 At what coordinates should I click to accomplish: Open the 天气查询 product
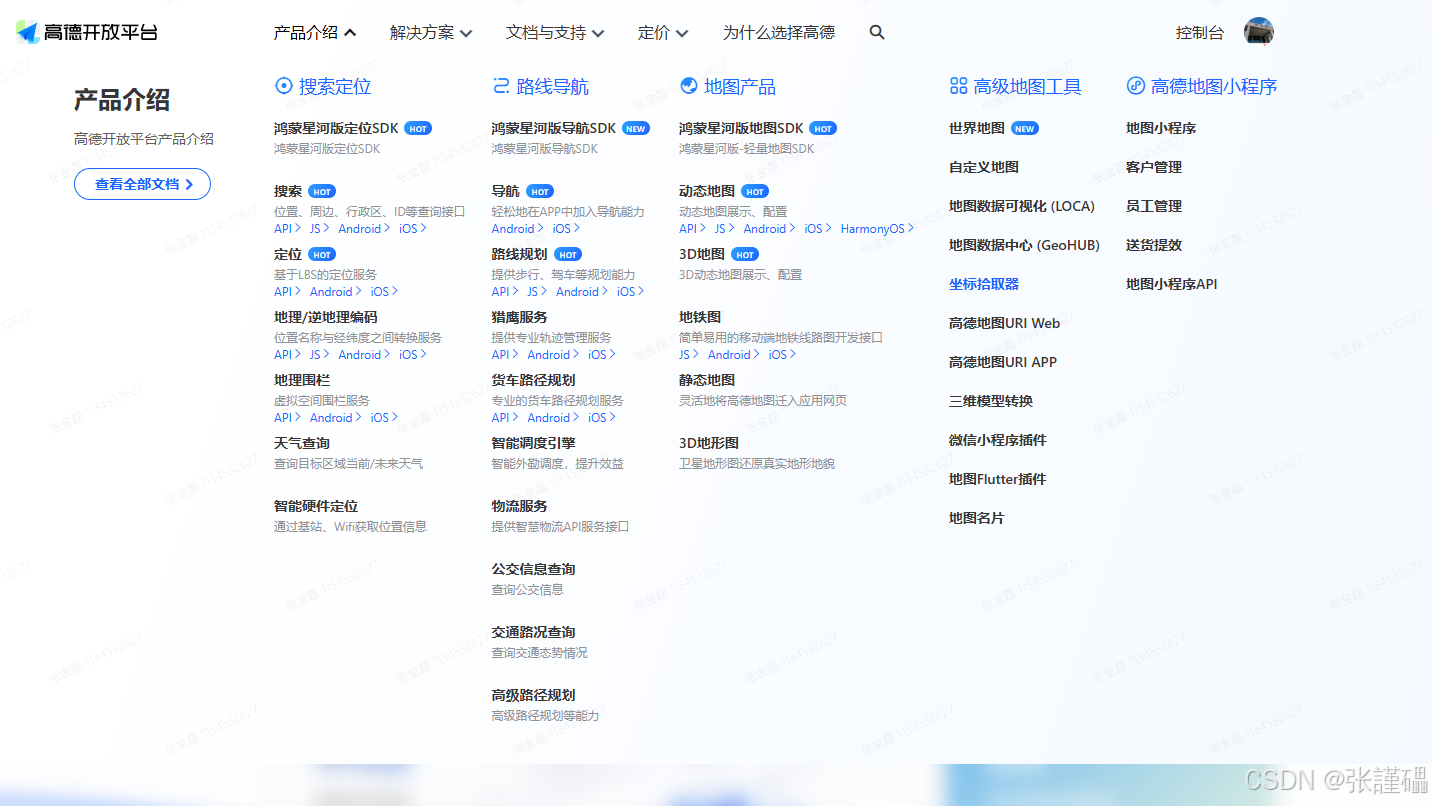pos(302,443)
